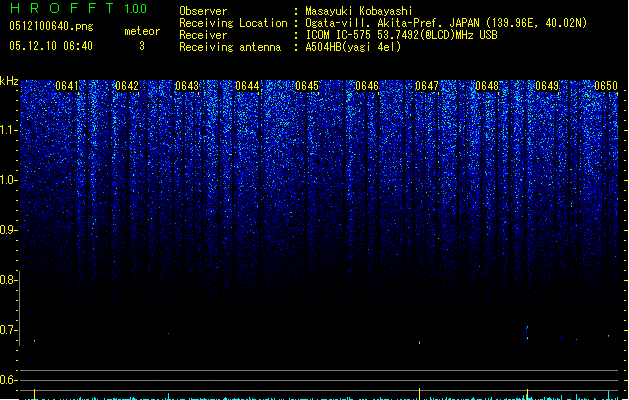
Task: Click the date stamp 05.12.10 06:40
Action: [x=51, y=46]
